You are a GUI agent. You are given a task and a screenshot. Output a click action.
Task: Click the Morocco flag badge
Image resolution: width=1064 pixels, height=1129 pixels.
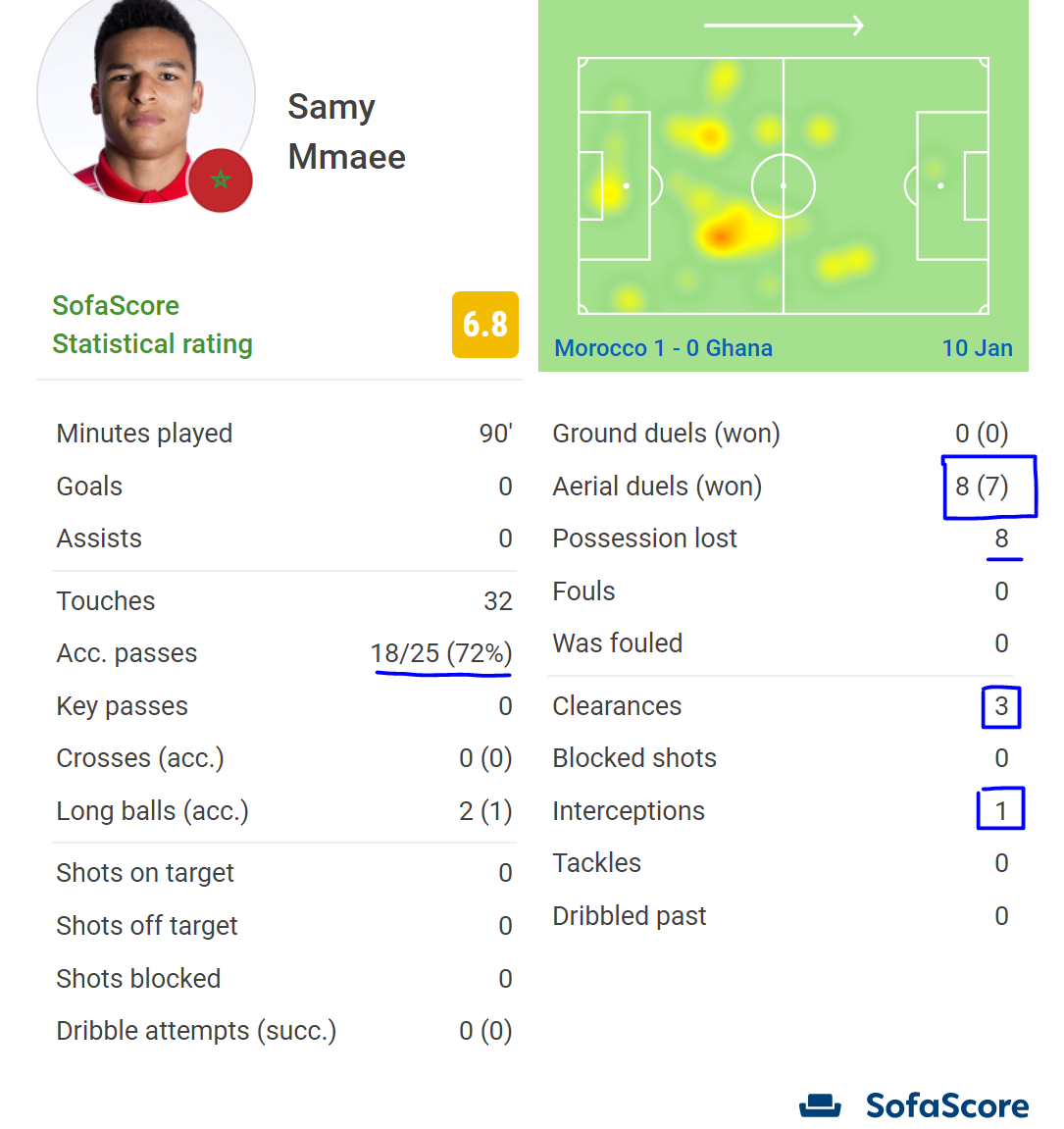tap(221, 180)
